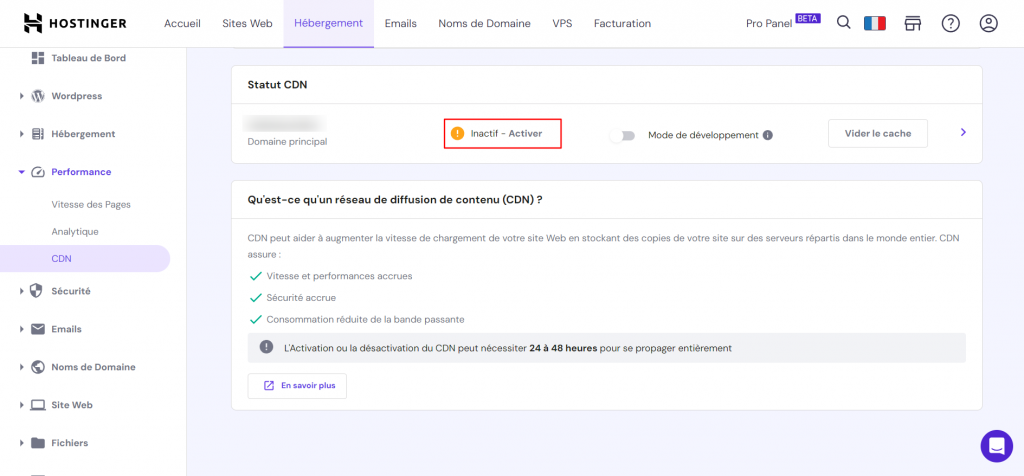Expand the Site Web sidebar section arrow

tap(22, 405)
